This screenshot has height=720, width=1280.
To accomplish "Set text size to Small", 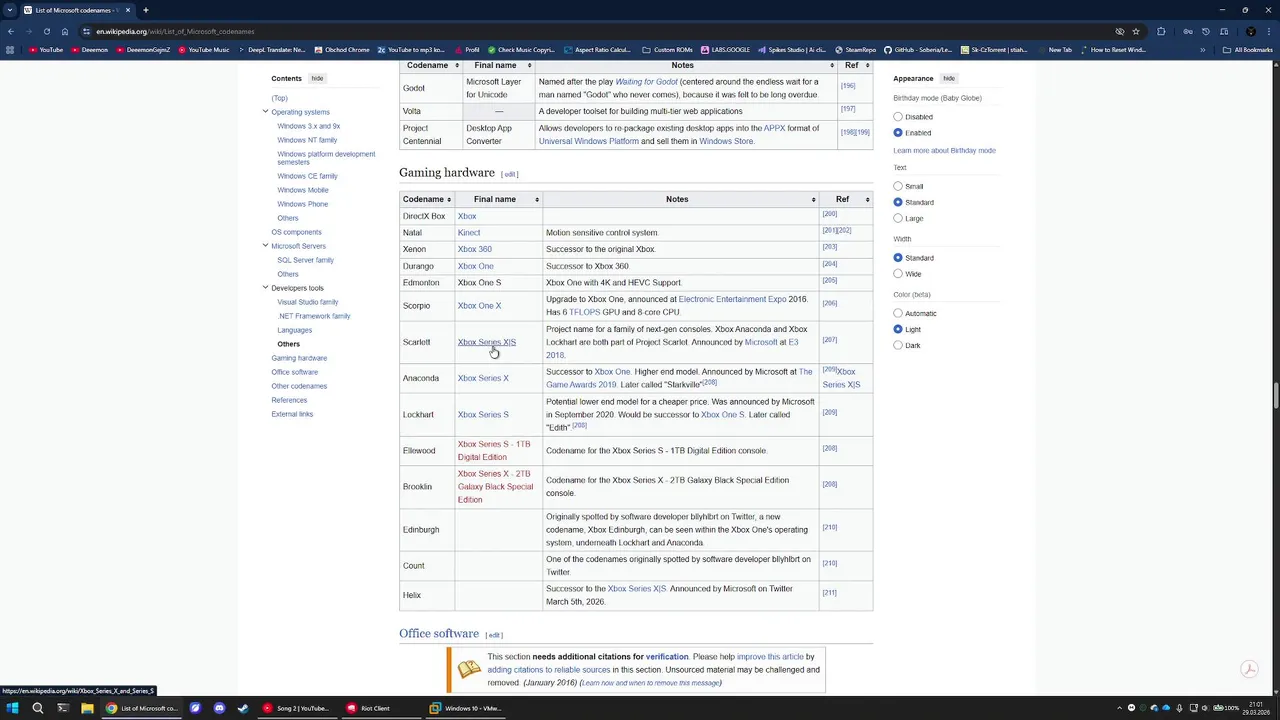I will tap(898, 186).
